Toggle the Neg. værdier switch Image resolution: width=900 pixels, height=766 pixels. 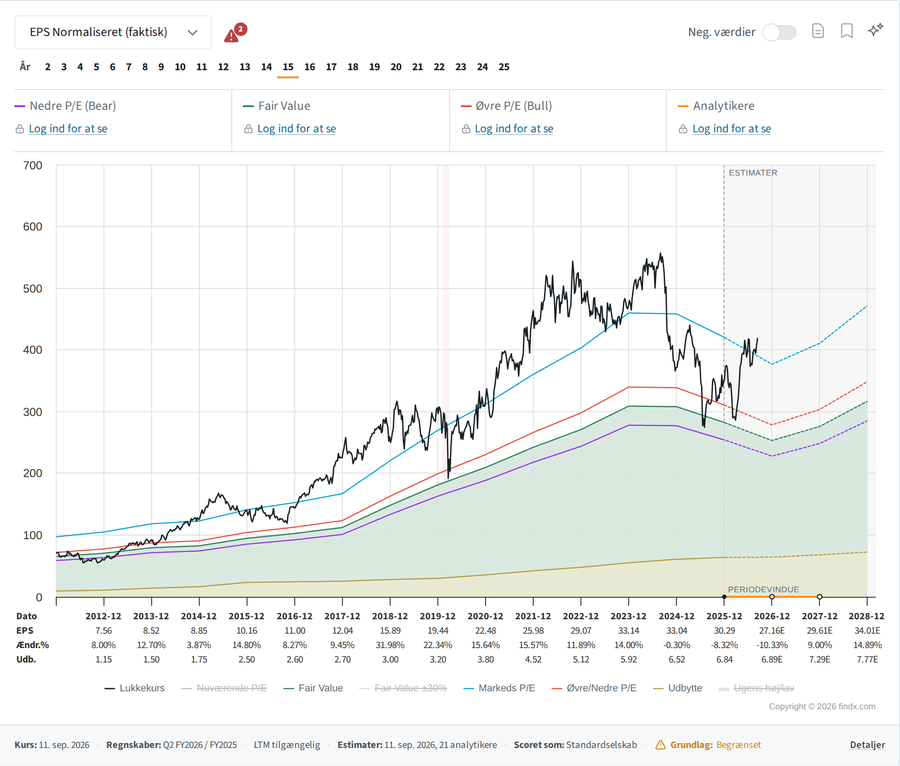tap(779, 32)
